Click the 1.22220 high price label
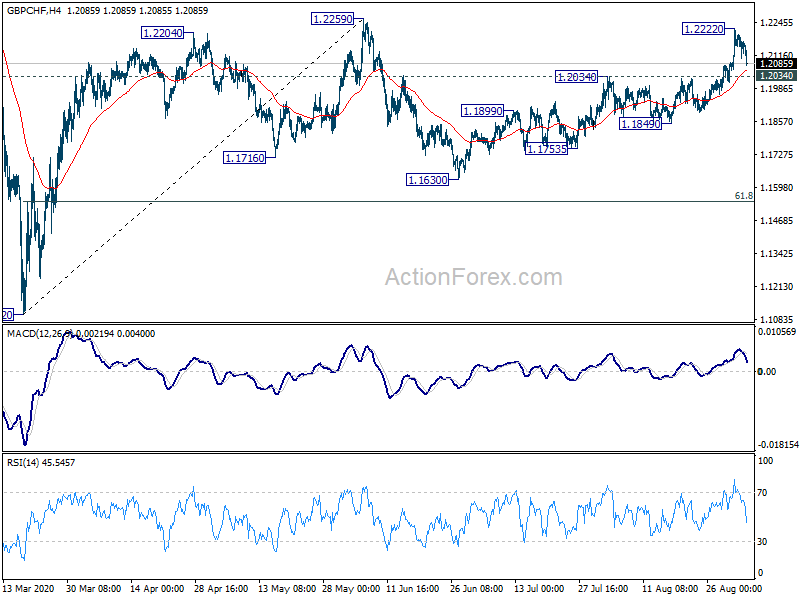The height and width of the screenshot is (600, 800). pos(704,29)
